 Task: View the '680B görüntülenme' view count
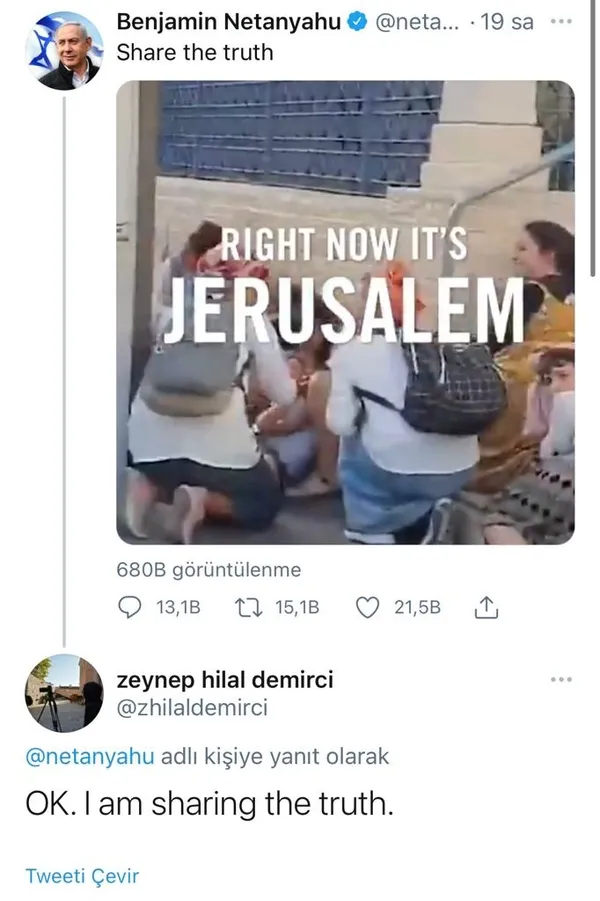pyautogui.click(x=209, y=570)
